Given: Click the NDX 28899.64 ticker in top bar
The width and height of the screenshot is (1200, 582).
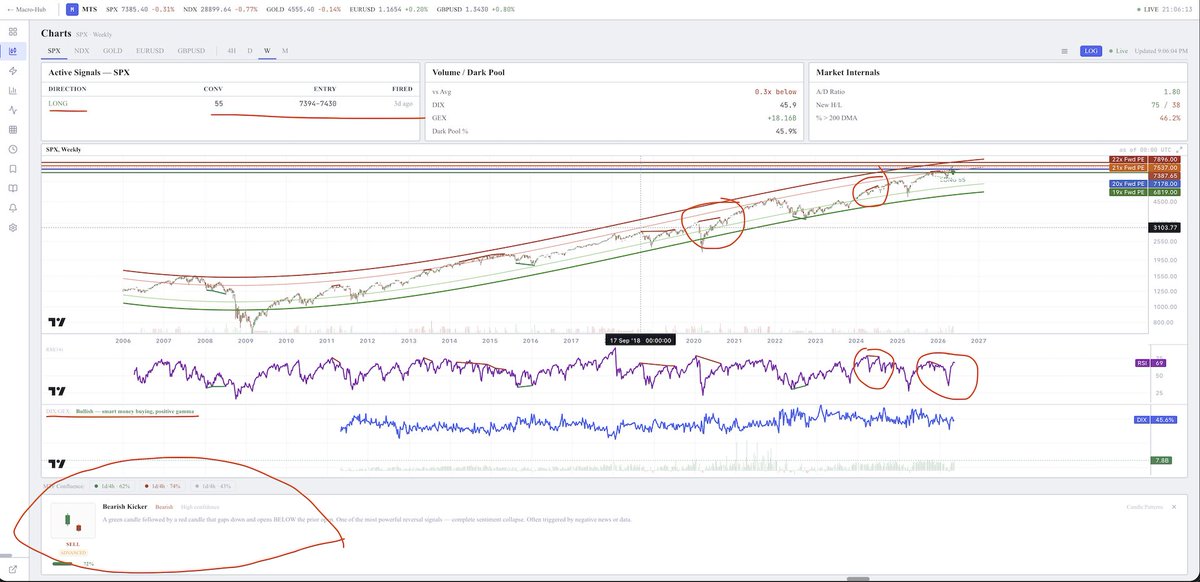Looking at the screenshot, I should click(219, 10).
